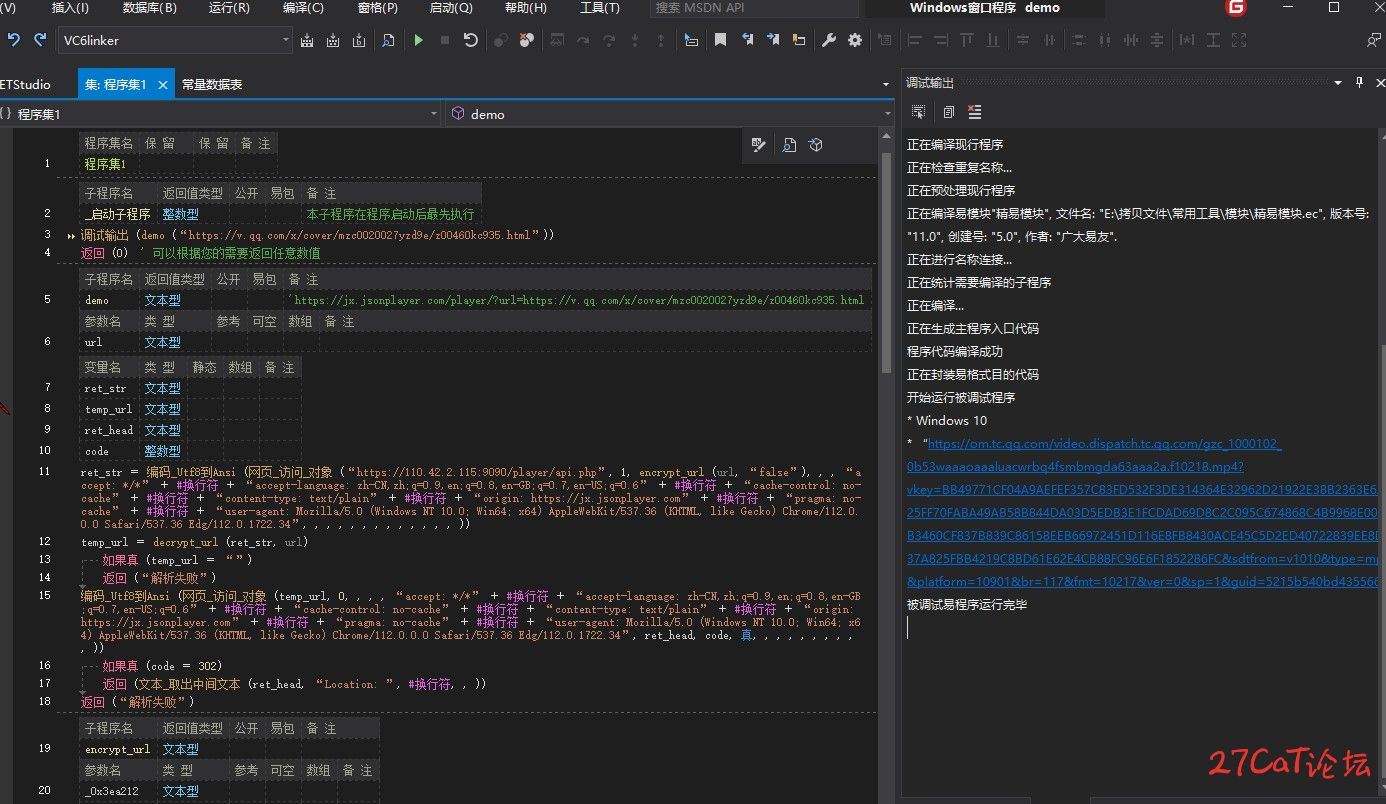
Task: Open the 窗格(P) menu
Action: click(377, 8)
